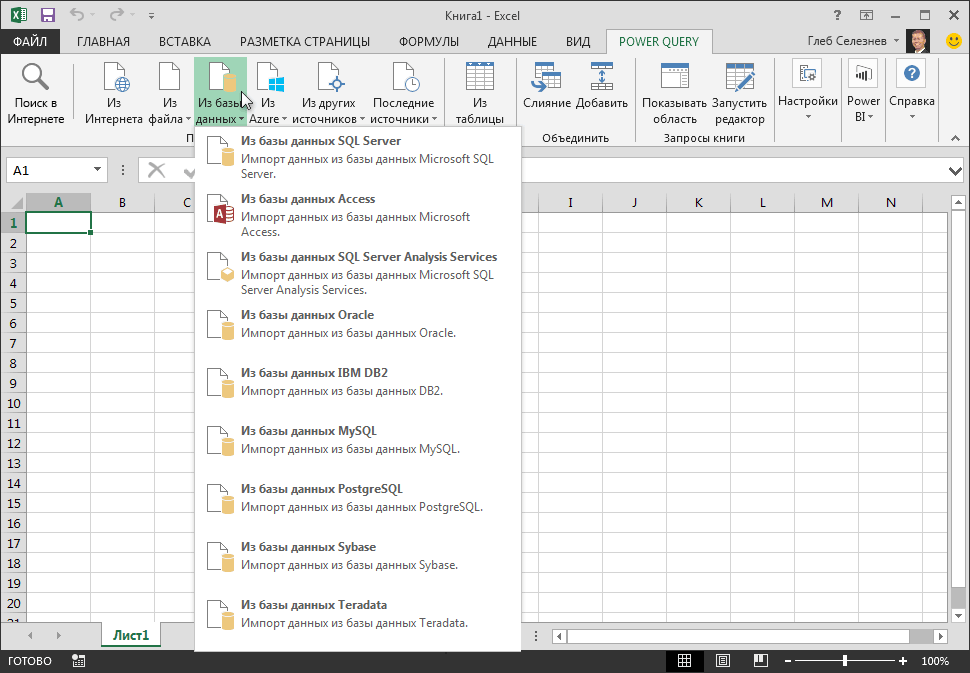Choose SQL Server Analysis Services import

coord(358,273)
